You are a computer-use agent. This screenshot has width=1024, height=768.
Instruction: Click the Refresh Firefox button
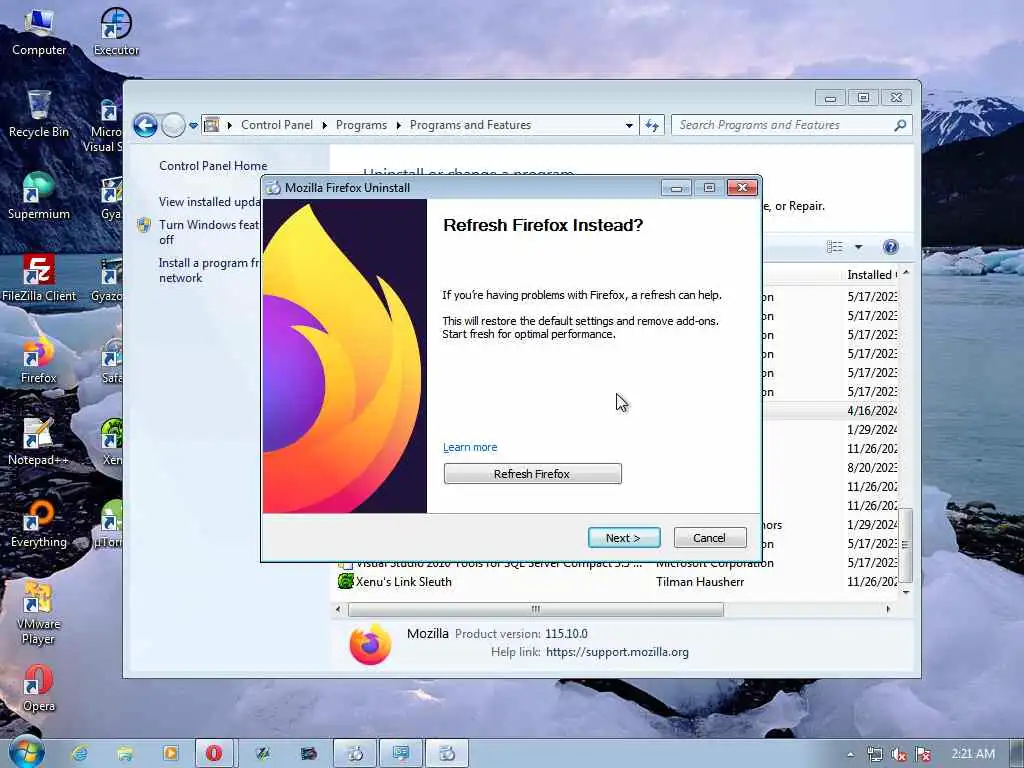pyautogui.click(x=532, y=473)
